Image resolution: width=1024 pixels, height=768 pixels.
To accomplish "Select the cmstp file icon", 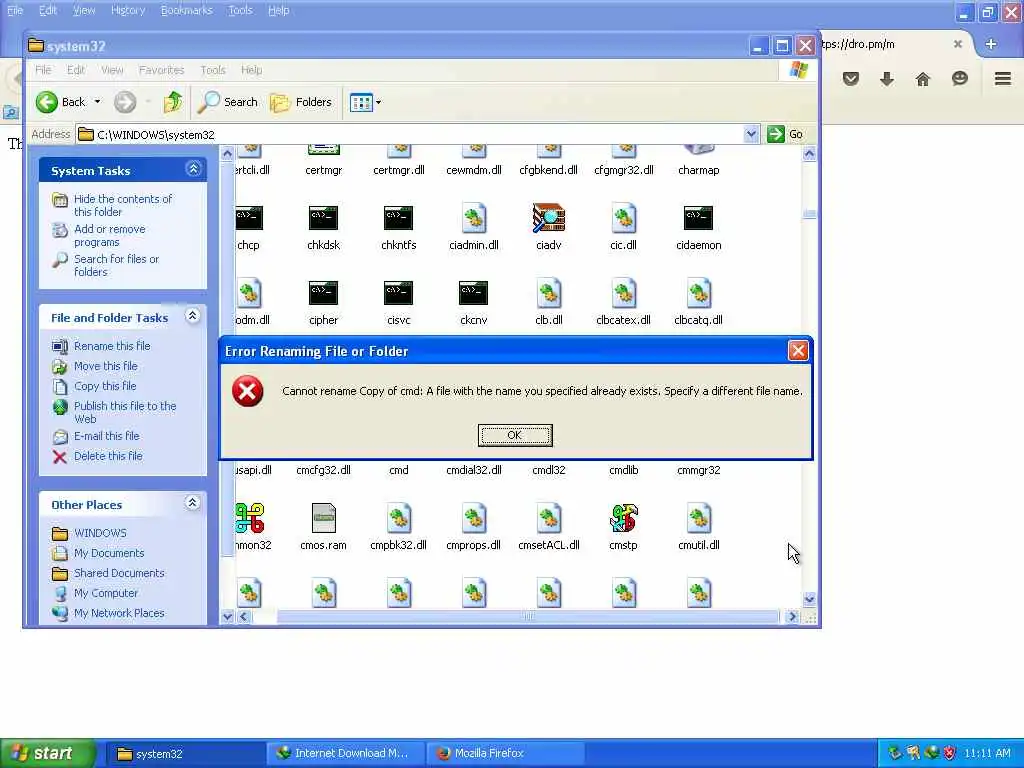I will pyautogui.click(x=624, y=519).
